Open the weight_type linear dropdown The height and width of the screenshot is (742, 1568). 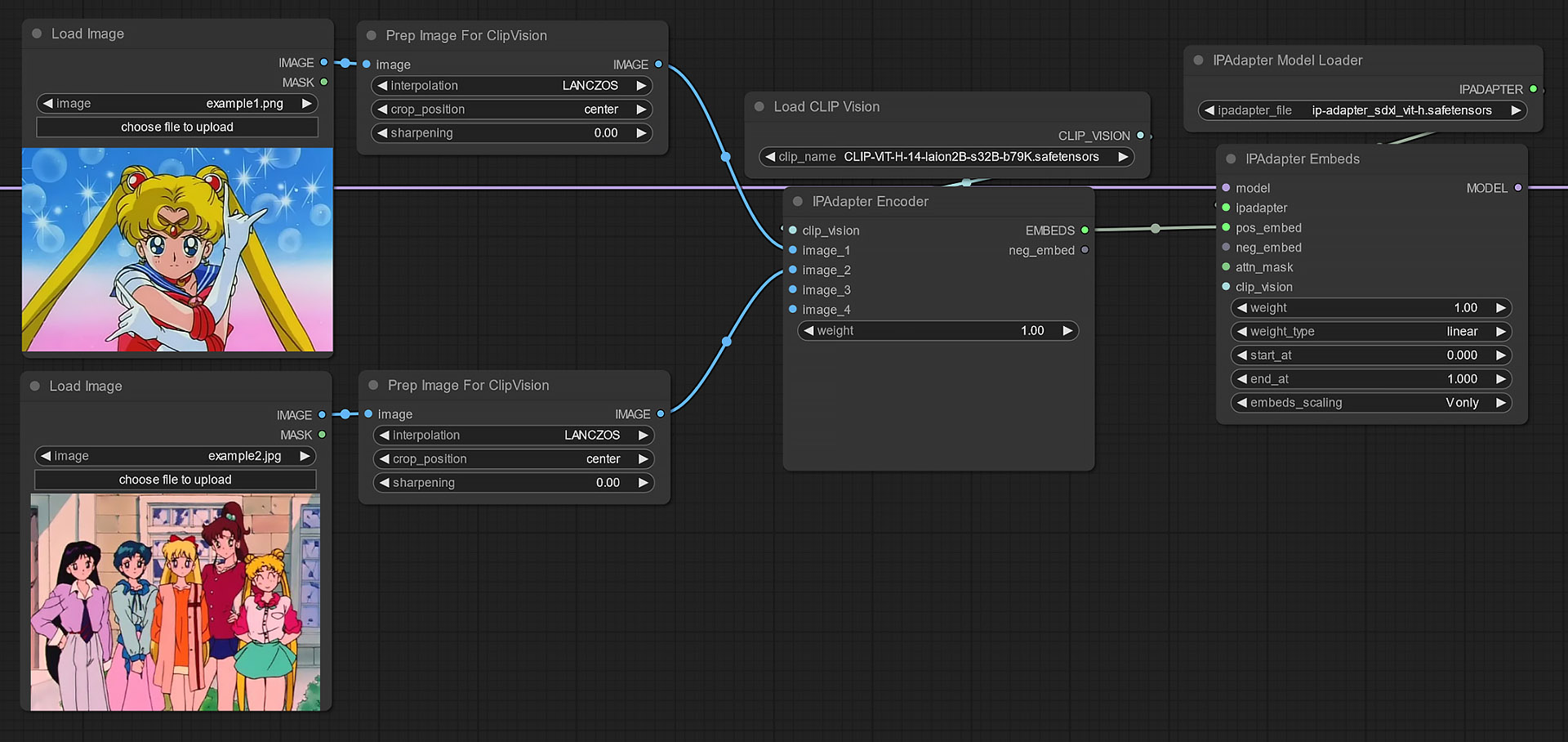click(1371, 332)
